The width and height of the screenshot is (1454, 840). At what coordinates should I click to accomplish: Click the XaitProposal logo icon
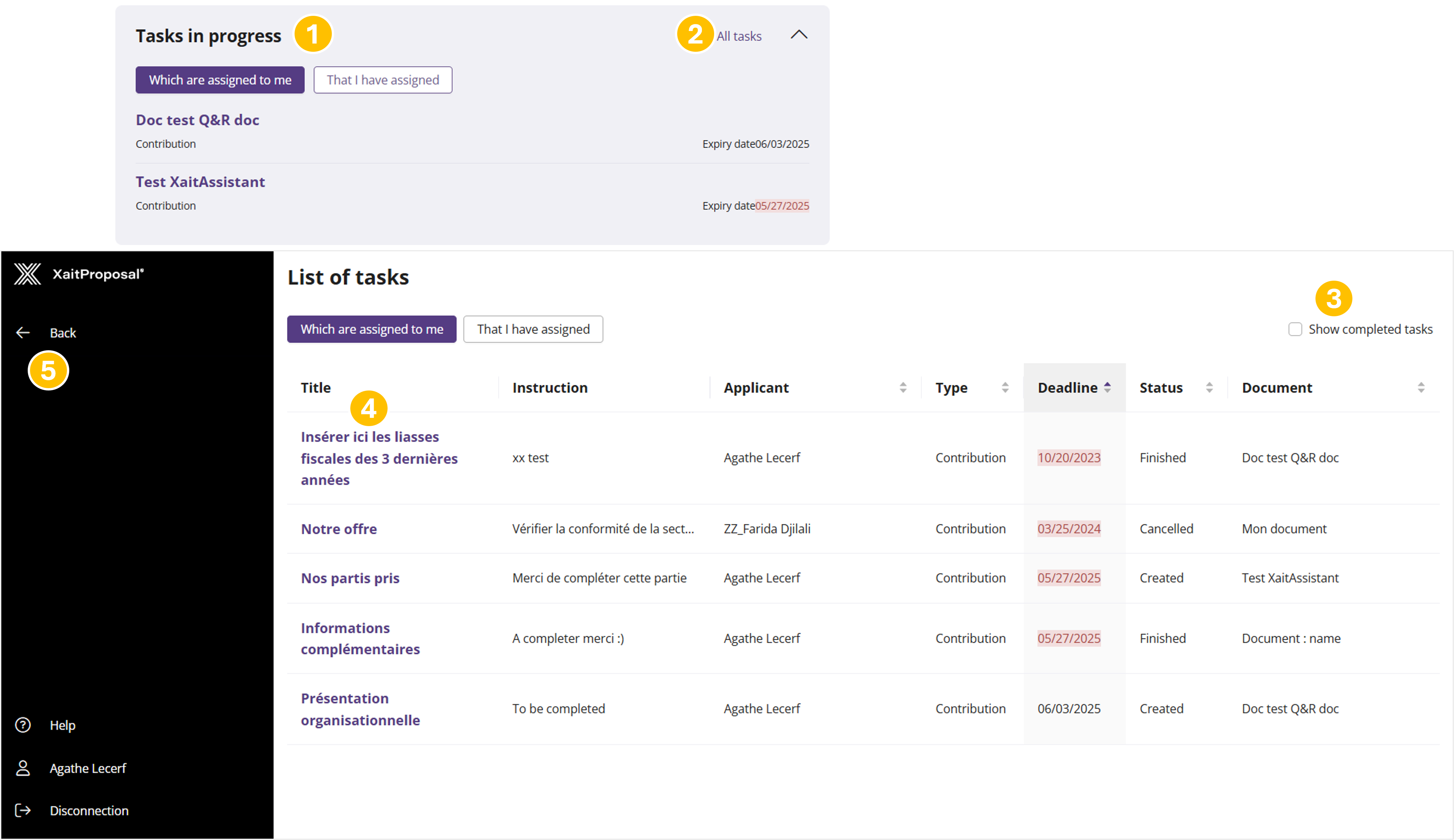[x=27, y=274]
